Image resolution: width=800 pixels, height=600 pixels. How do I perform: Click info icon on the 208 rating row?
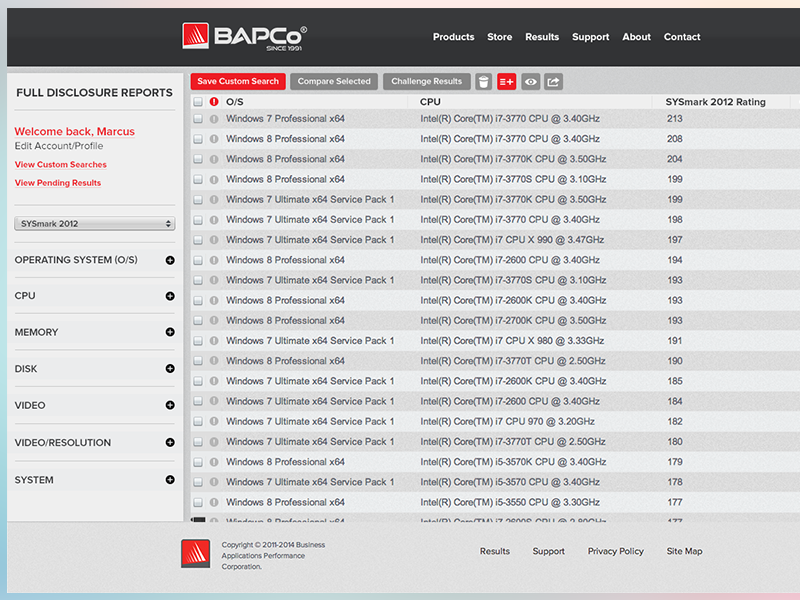[214, 139]
